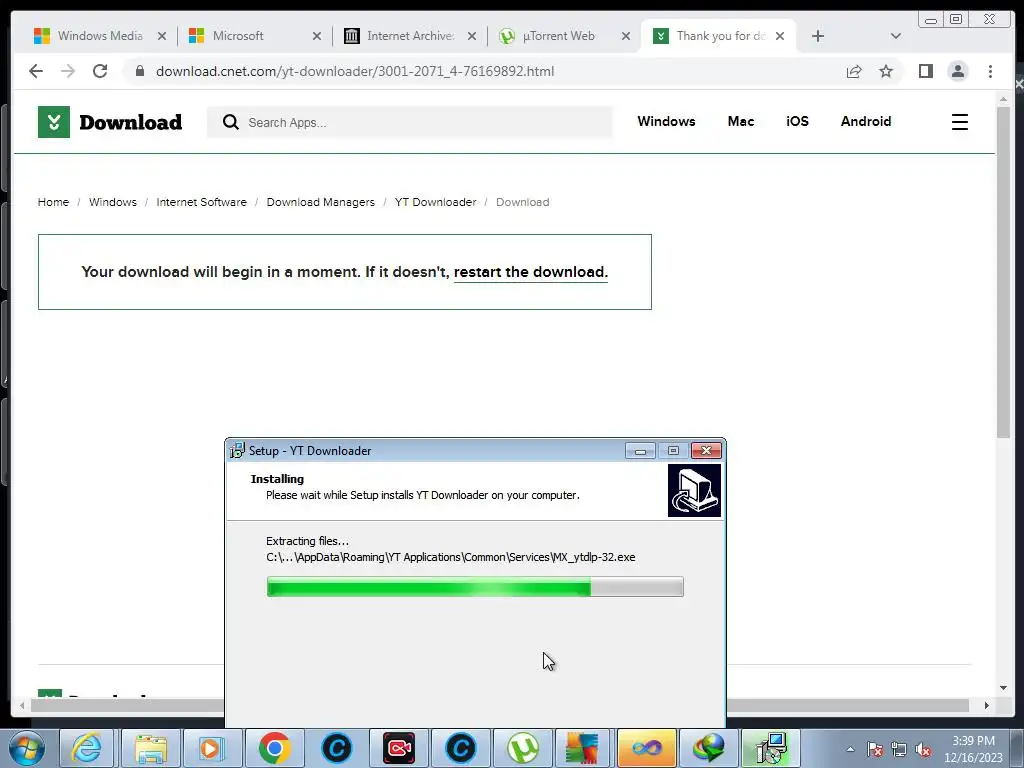Open Download Managers breadcrumb
Viewport: 1024px width, 768px height.
[x=320, y=202]
